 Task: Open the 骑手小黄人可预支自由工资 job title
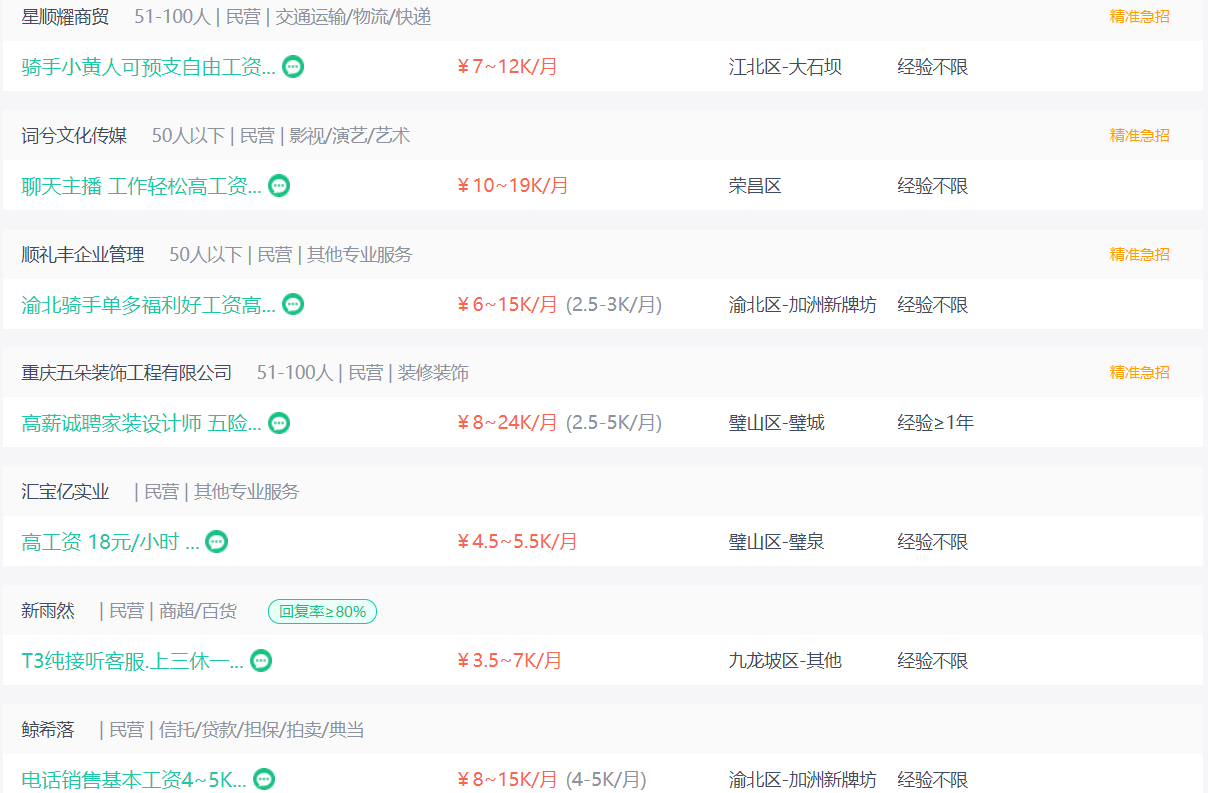[x=149, y=67]
